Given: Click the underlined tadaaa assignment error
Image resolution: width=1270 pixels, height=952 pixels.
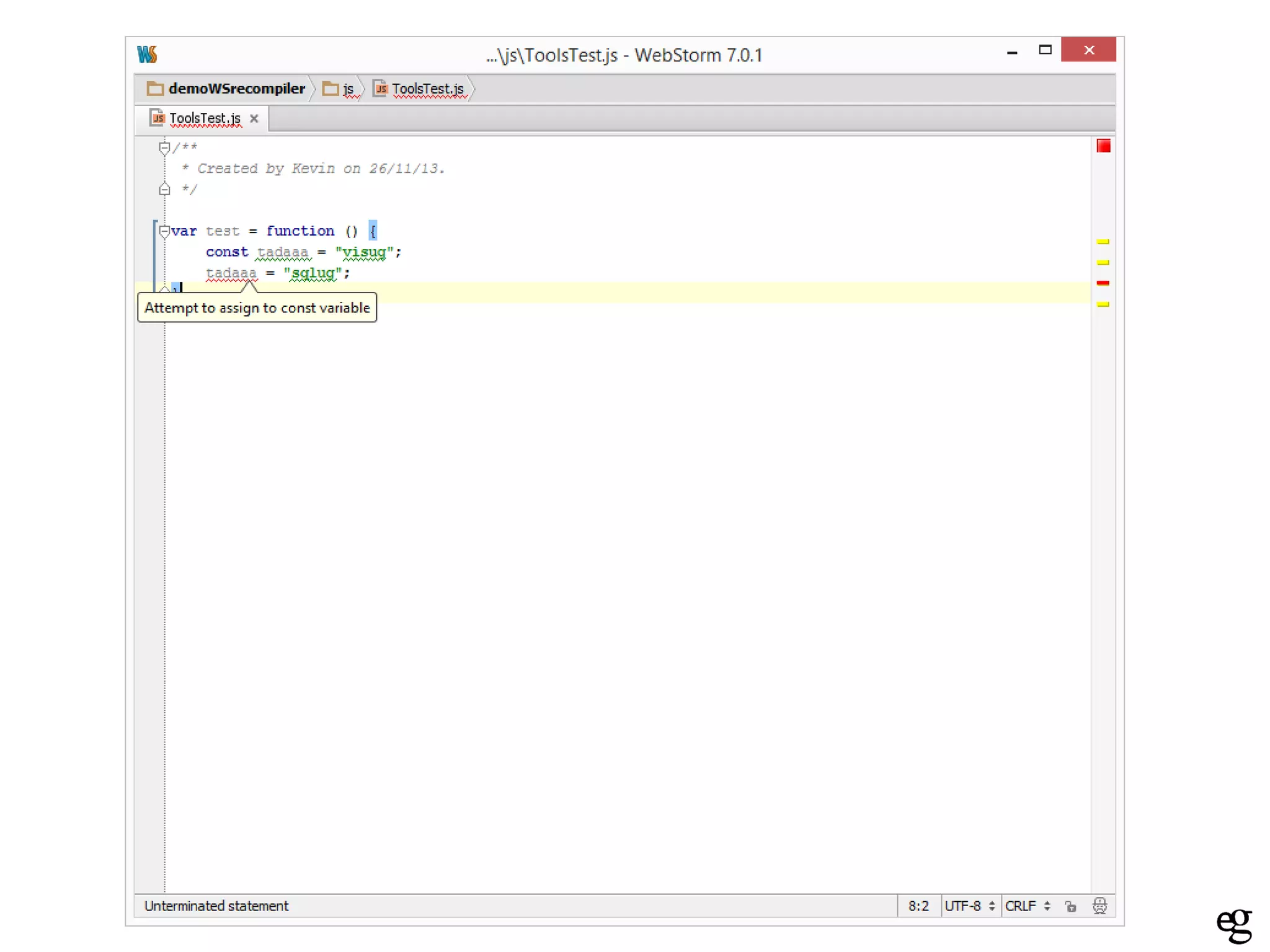Looking at the screenshot, I should (231, 273).
